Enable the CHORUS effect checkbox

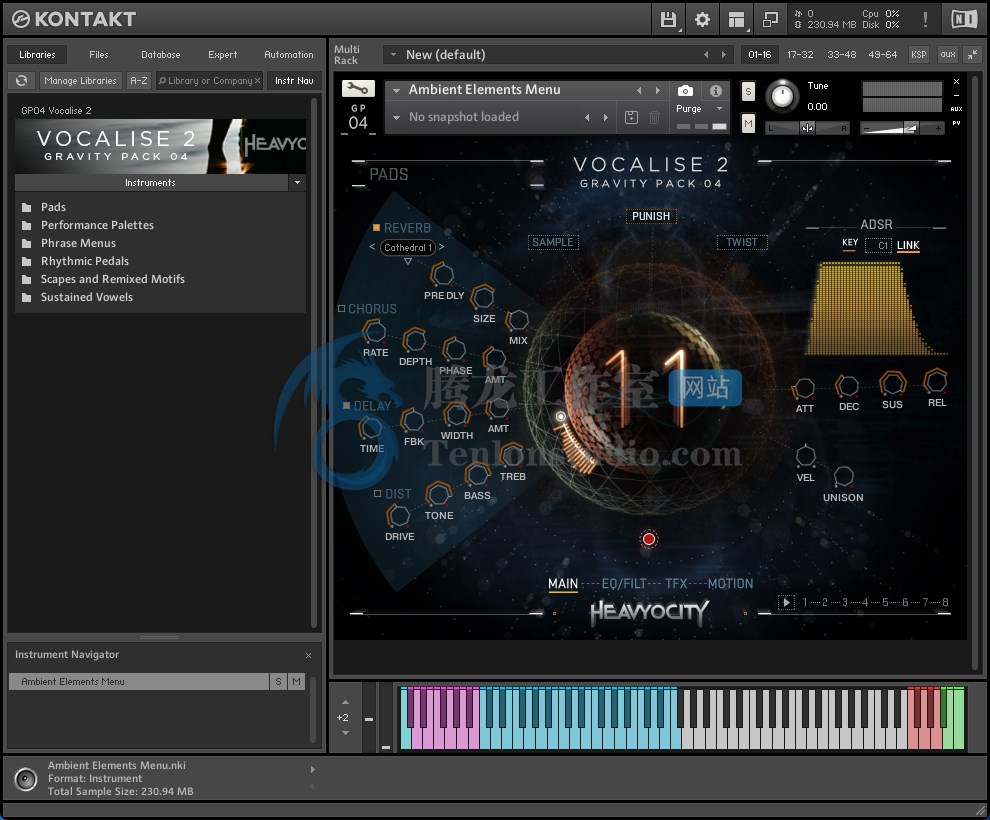pyautogui.click(x=341, y=309)
